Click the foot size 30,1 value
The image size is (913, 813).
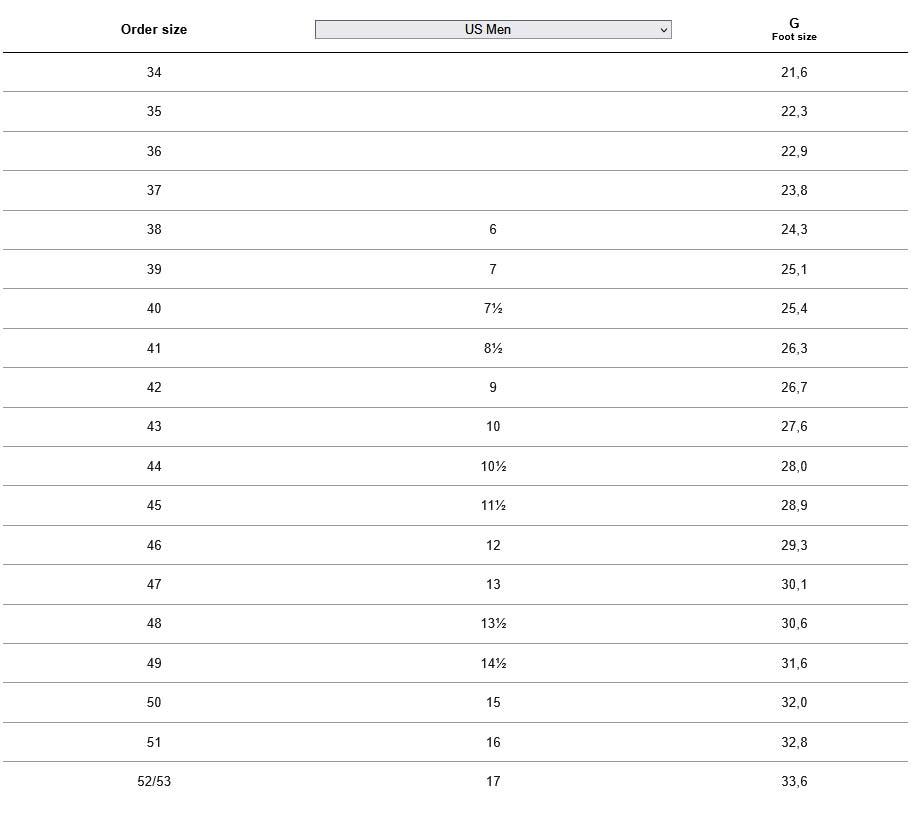point(794,584)
